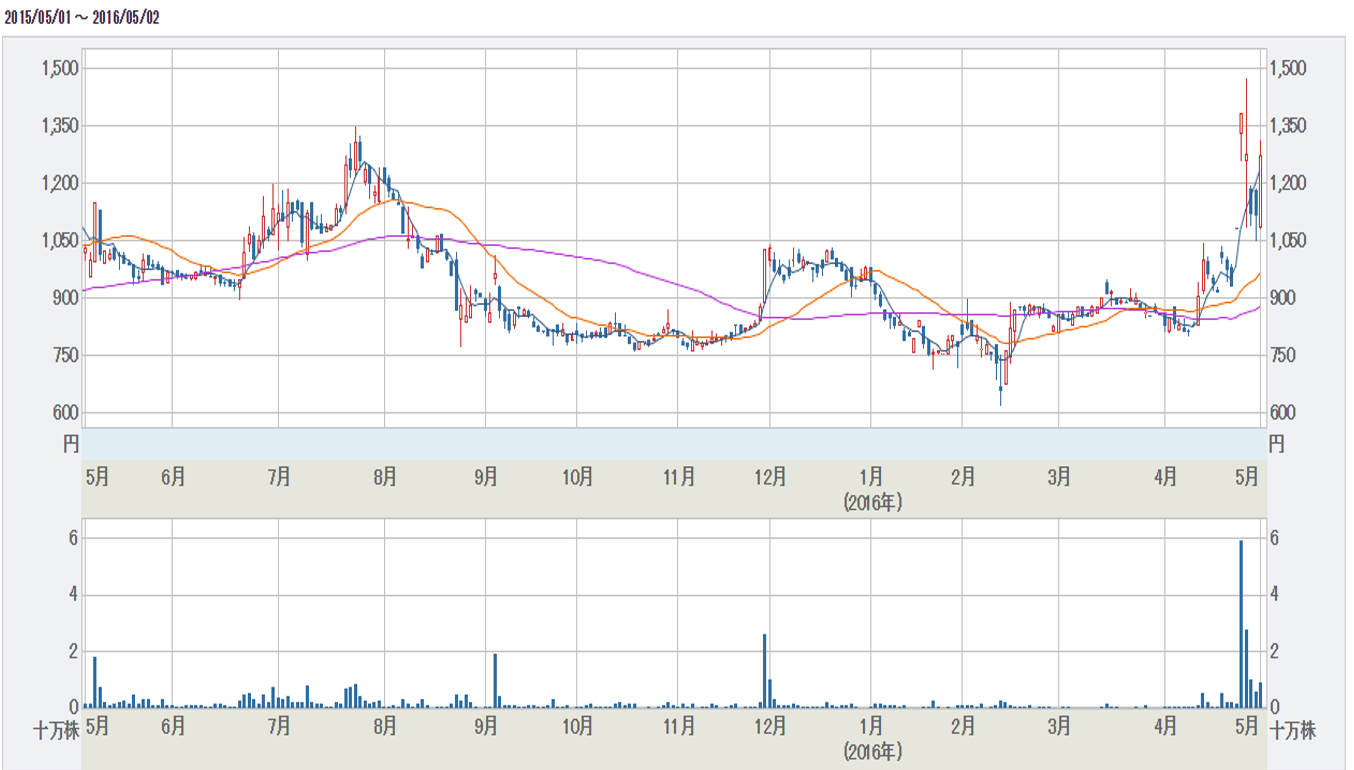Click the 6 label on the left volume axis
The image size is (1354, 770).
[x=73, y=538]
